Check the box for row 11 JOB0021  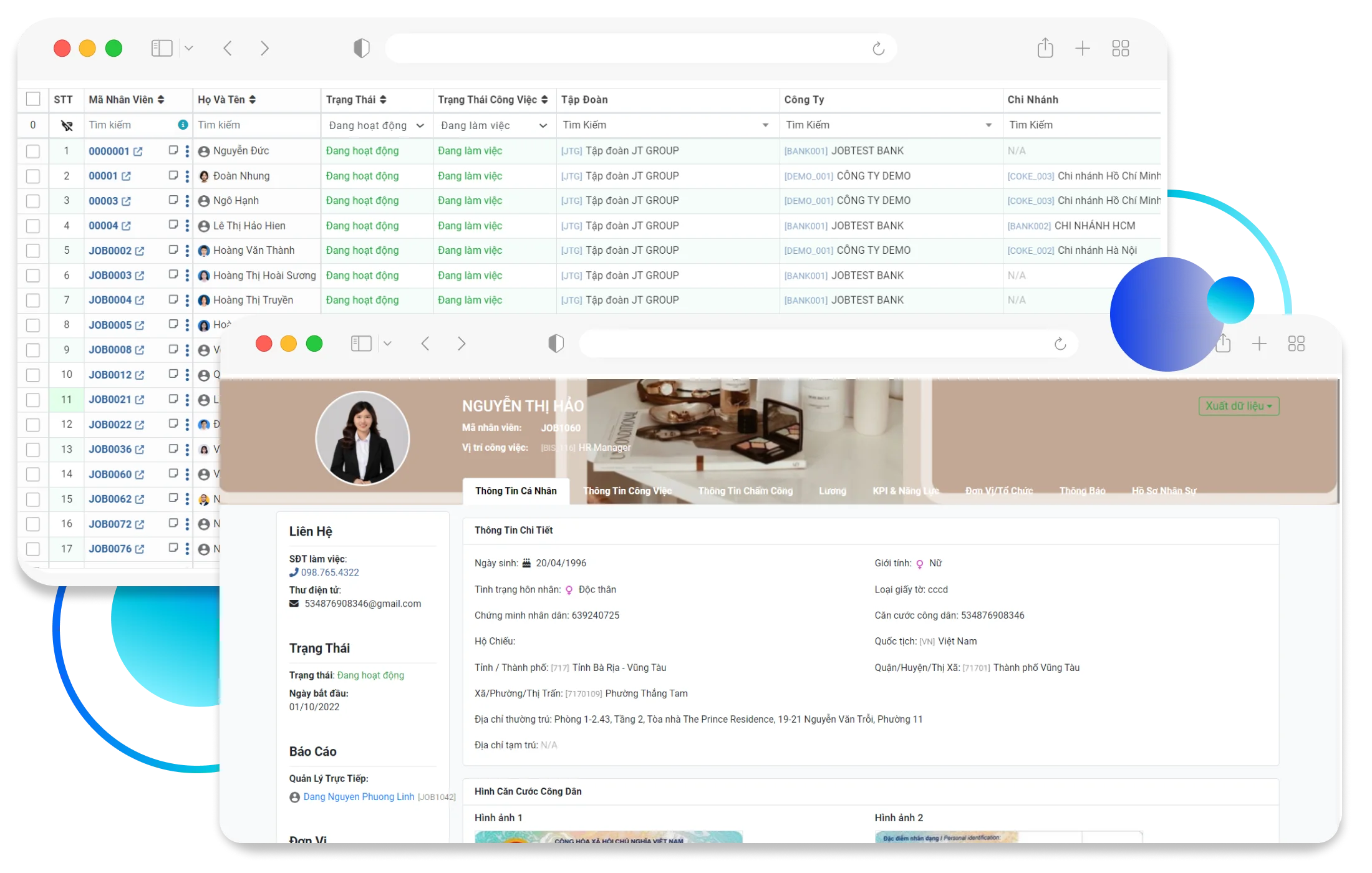pyautogui.click(x=33, y=400)
